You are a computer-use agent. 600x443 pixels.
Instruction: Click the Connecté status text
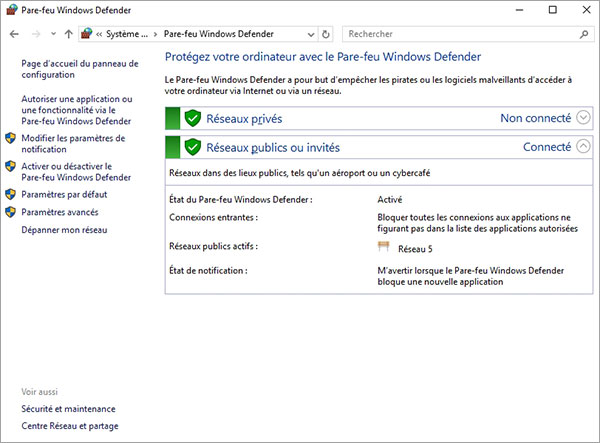click(547, 147)
